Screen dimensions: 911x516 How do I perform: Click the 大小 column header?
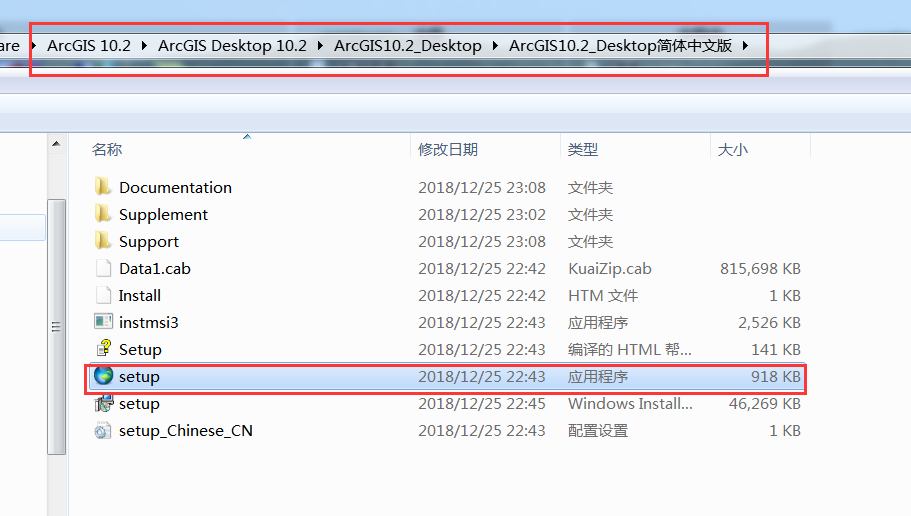732,149
